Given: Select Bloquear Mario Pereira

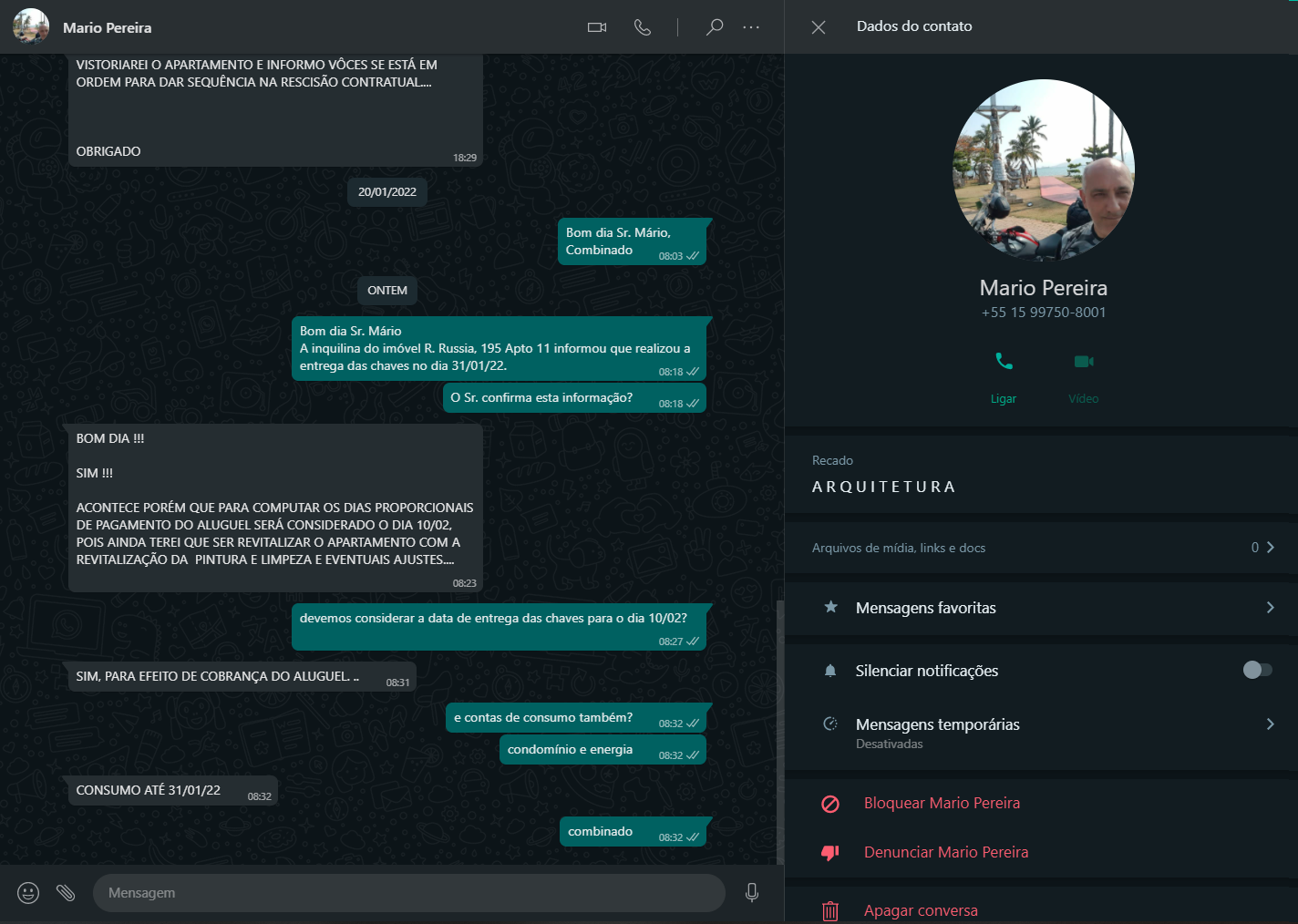Looking at the screenshot, I should click(x=942, y=803).
